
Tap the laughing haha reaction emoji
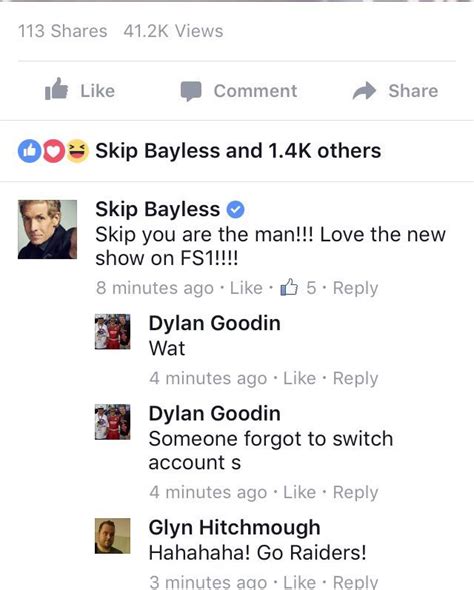click(78, 151)
